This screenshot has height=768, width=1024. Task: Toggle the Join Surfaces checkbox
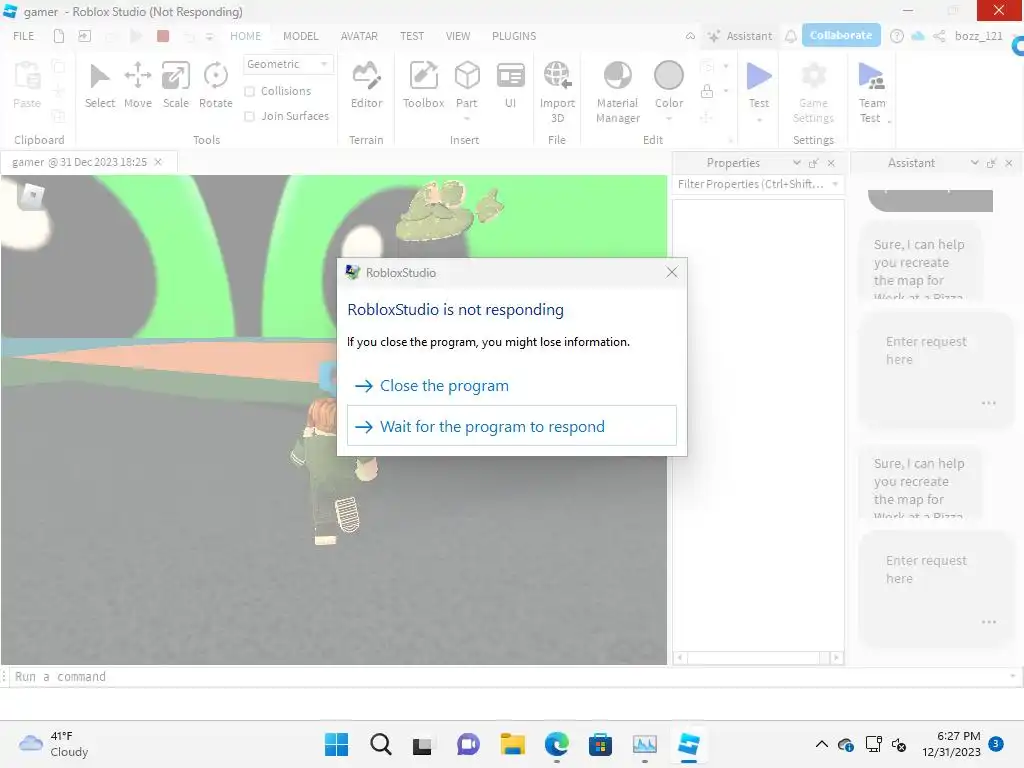249,116
